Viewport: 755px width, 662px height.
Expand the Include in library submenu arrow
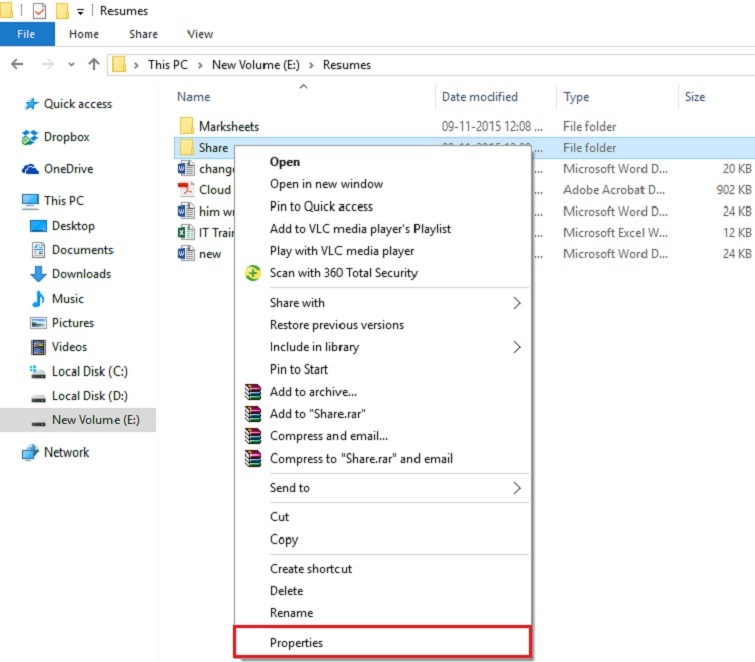pos(517,347)
